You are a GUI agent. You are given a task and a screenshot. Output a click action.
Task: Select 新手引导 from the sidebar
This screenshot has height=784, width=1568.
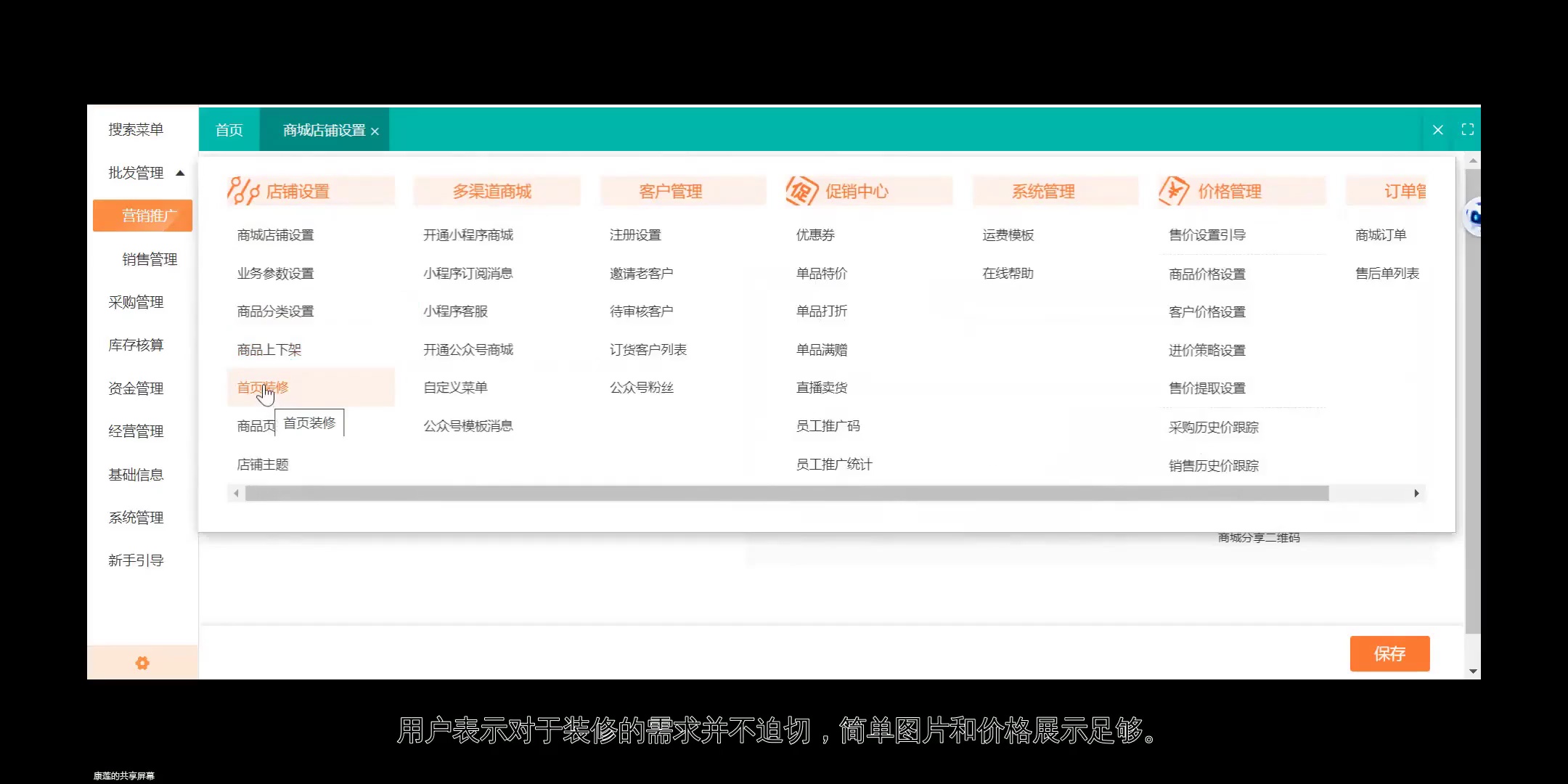pyautogui.click(x=135, y=560)
